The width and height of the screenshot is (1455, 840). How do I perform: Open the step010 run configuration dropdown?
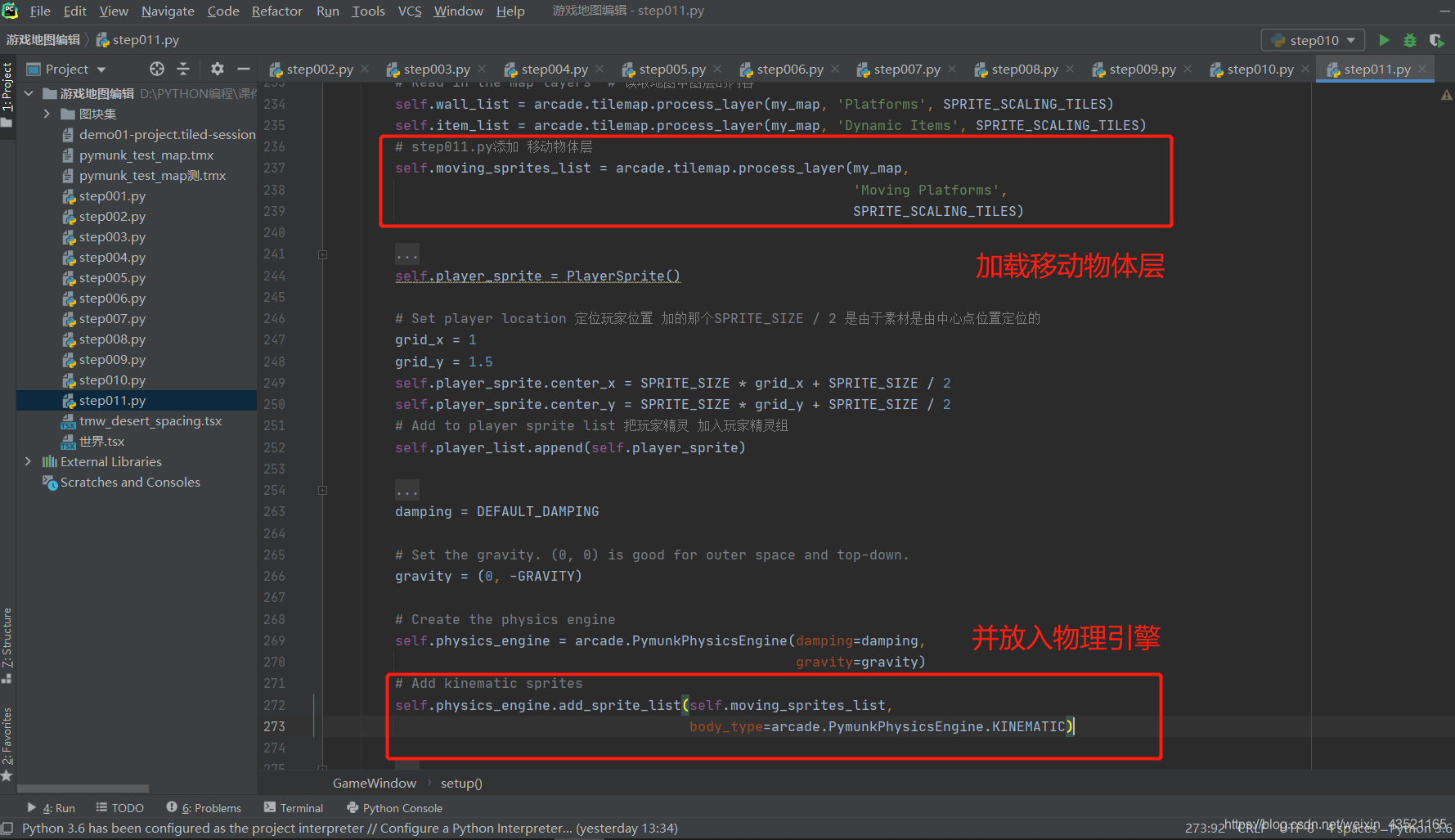[1314, 40]
